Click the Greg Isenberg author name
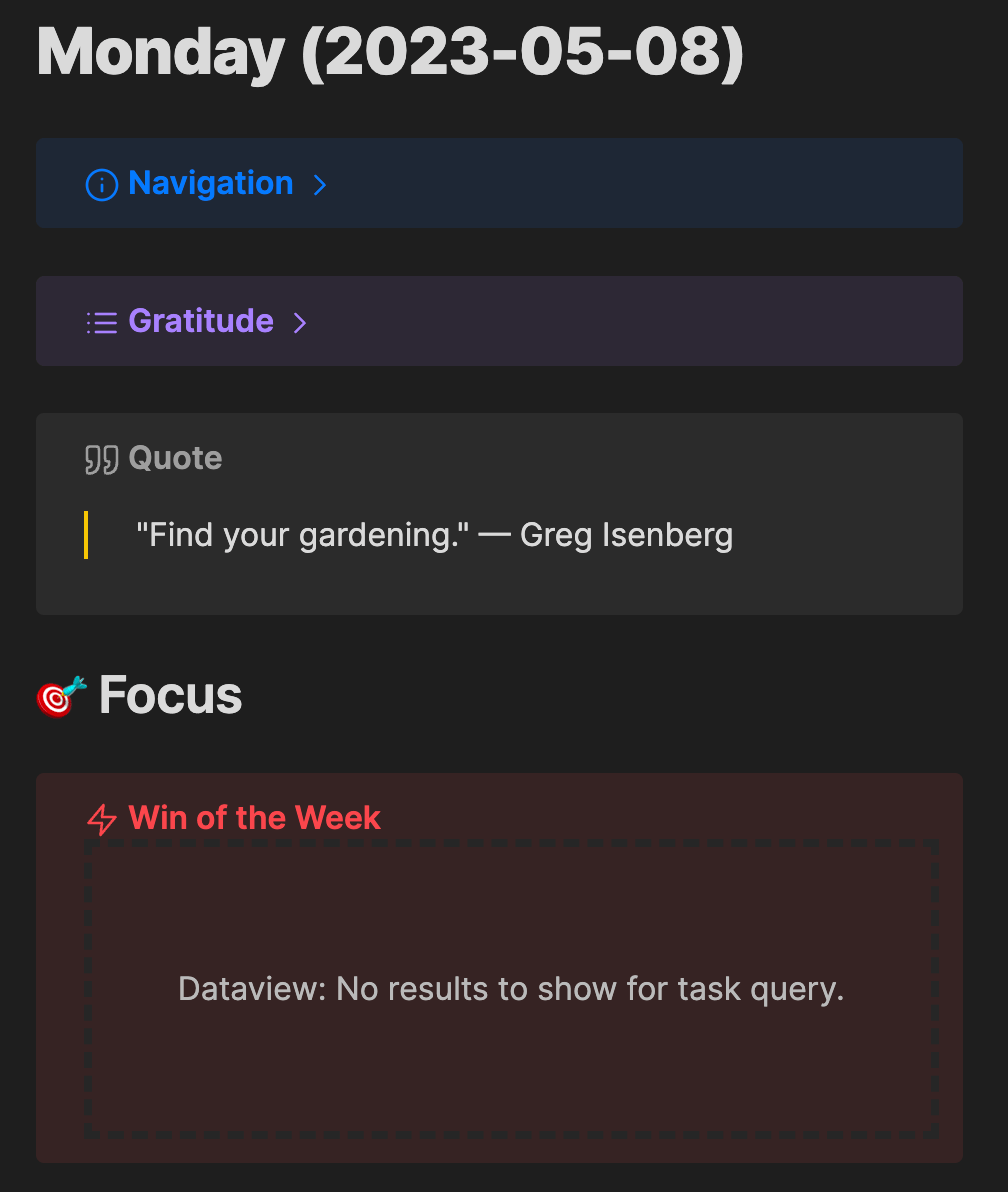This screenshot has width=1008, height=1192. point(626,535)
